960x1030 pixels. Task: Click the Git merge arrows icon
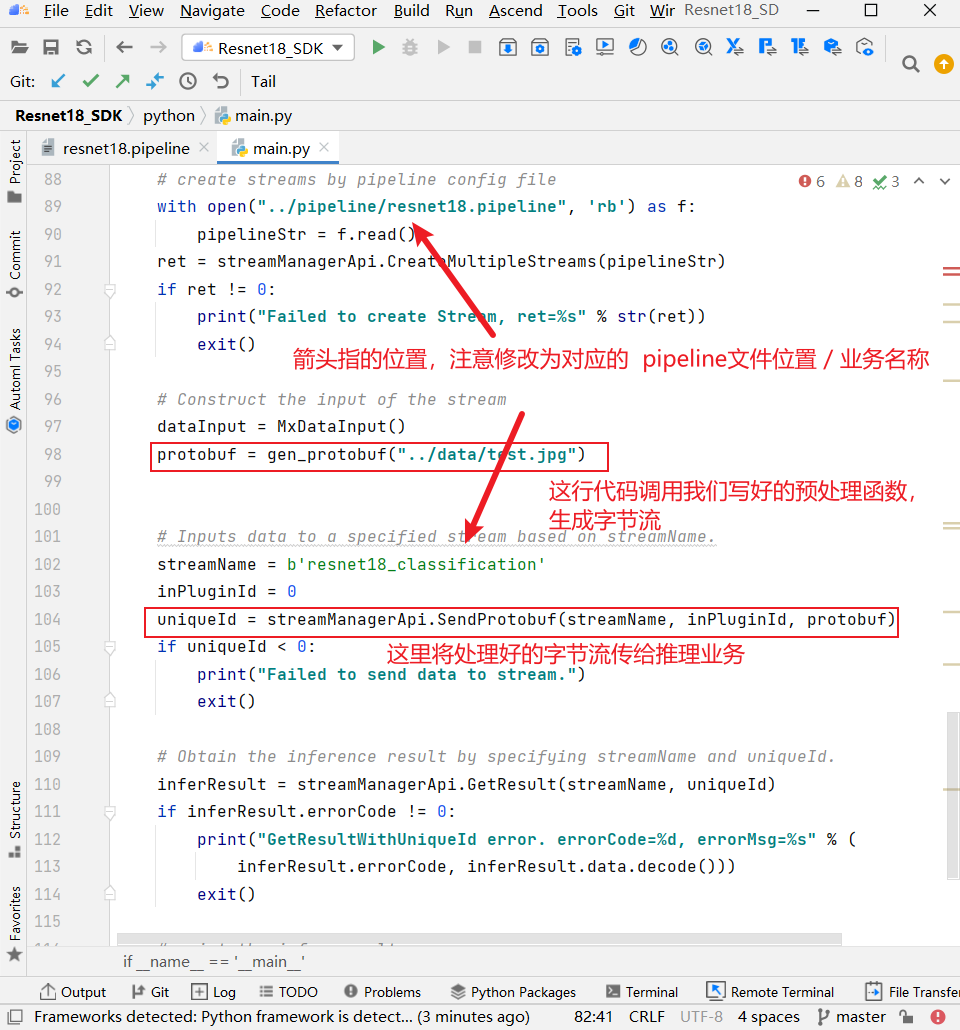click(x=155, y=81)
